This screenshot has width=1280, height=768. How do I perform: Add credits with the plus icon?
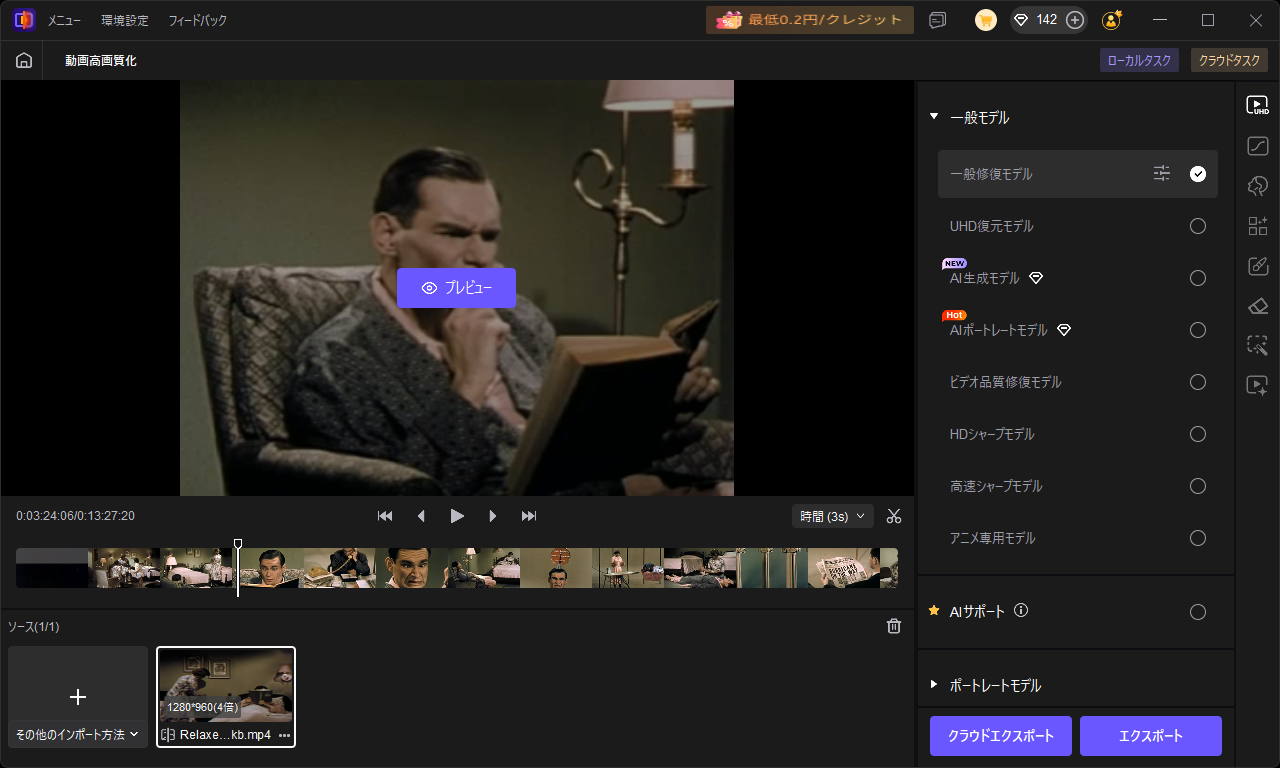(x=1075, y=20)
